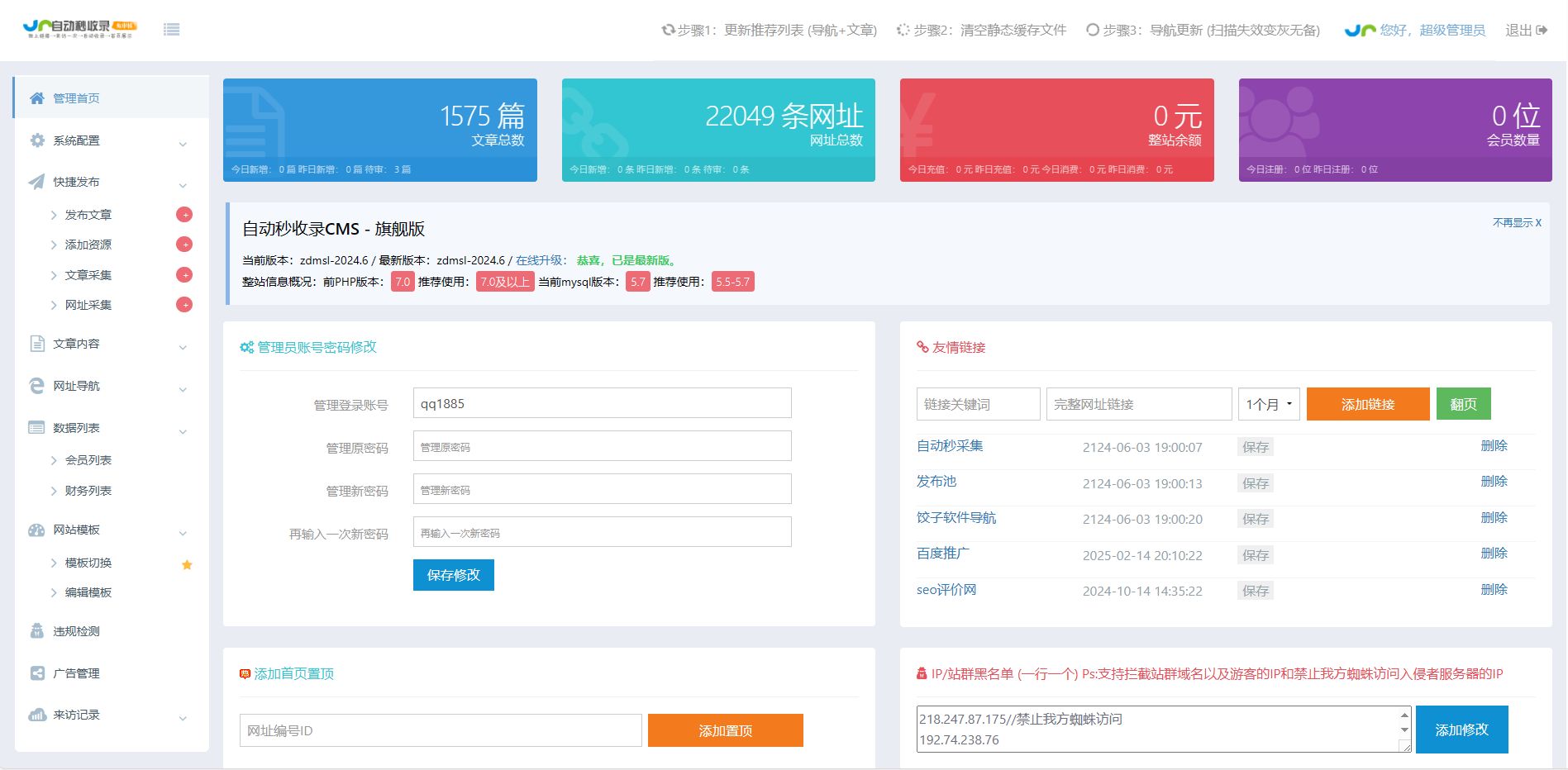The image size is (1568, 770).
Task: Click the red plus badge beside 发布文章
Action: pyautogui.click(x=184, y=215)
